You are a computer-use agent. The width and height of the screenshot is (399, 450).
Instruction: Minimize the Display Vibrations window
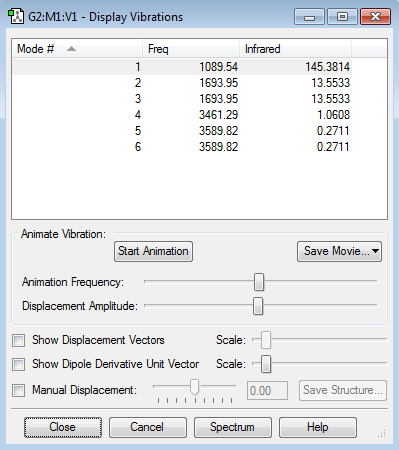[309, 17]
